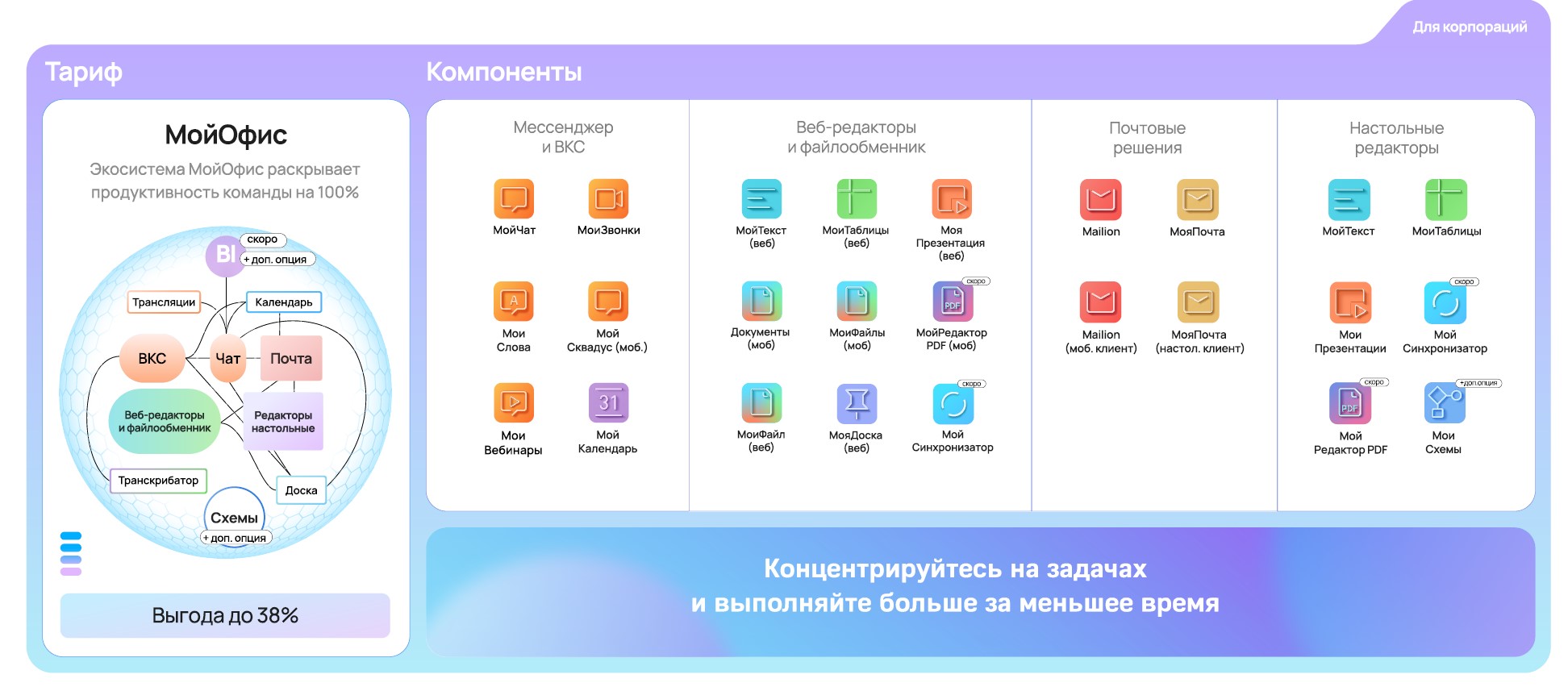Select the Веб-редакторы и файлообменник bubble
This screenshot has width=1568, height=687.
click(x=165, y=421)
